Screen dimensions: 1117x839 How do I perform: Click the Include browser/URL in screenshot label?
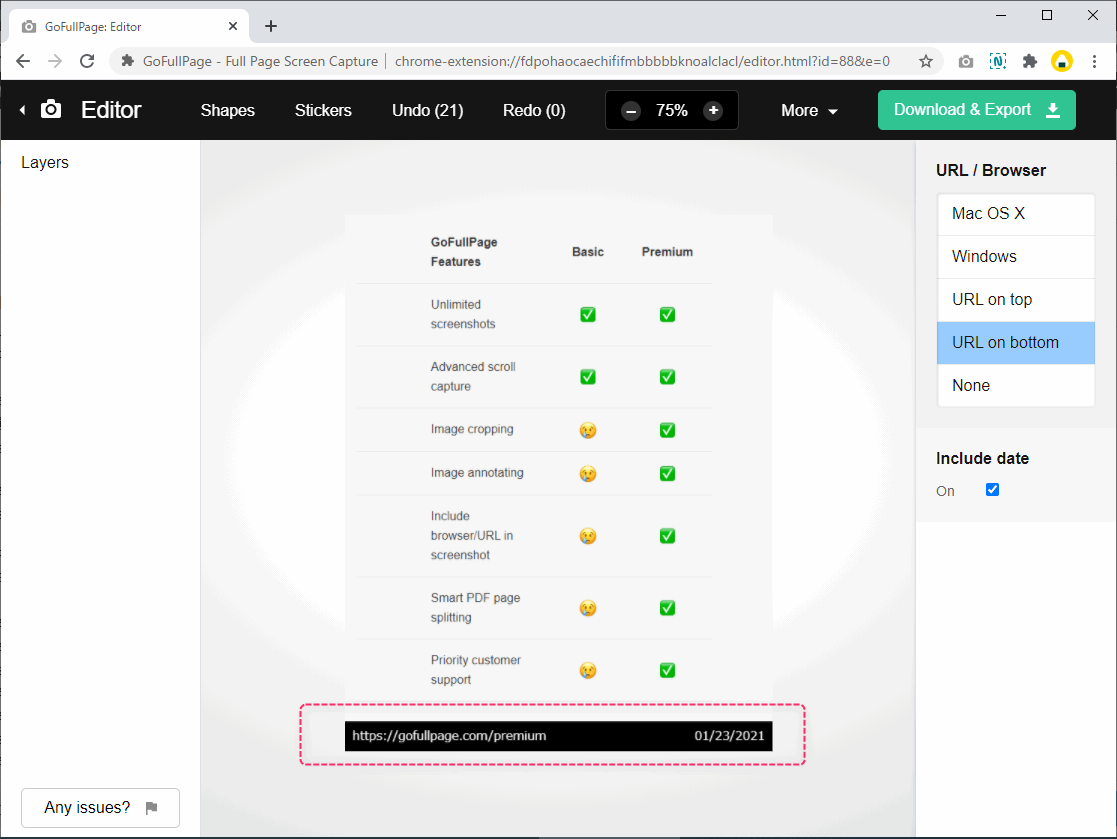click(472, 536)
